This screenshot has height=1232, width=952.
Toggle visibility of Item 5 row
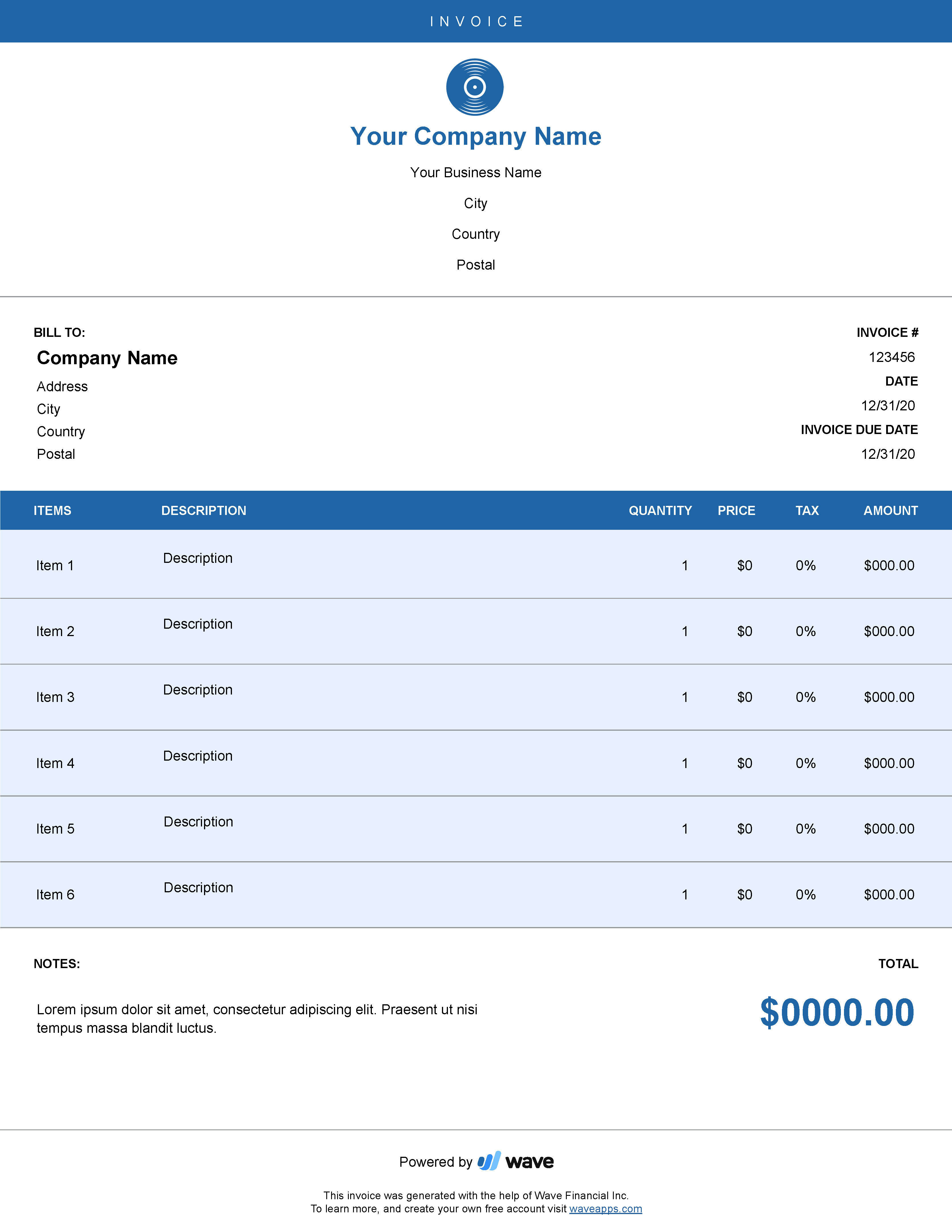pos(476,828)
